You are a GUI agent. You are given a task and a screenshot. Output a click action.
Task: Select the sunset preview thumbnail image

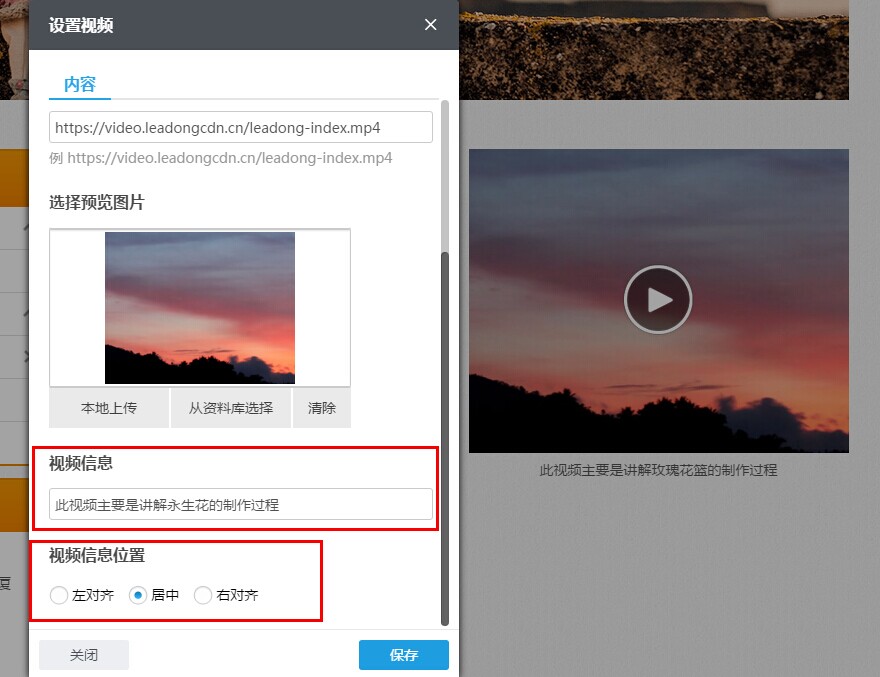pyautogui.click(x=199, y=307)
